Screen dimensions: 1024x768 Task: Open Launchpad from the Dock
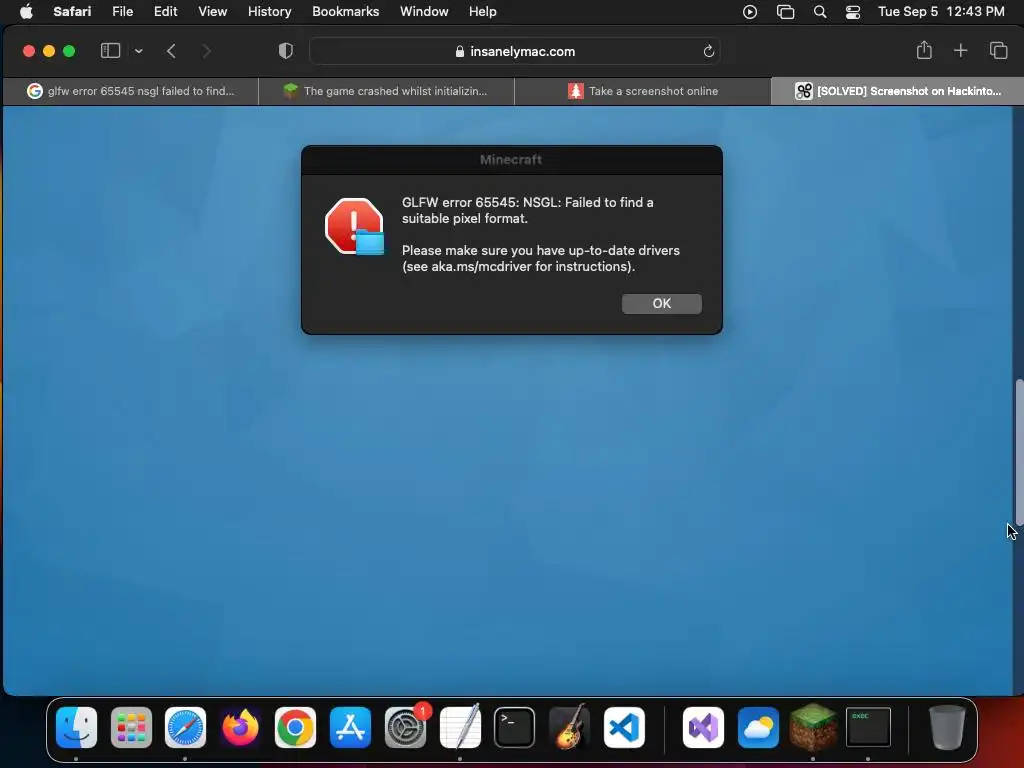tap(131, 727)
